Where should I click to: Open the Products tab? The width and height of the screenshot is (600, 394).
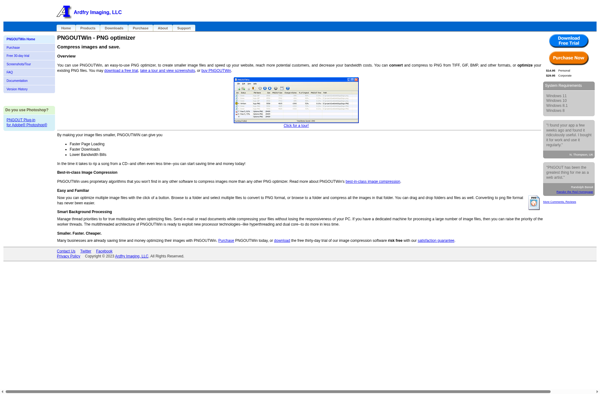88,28
